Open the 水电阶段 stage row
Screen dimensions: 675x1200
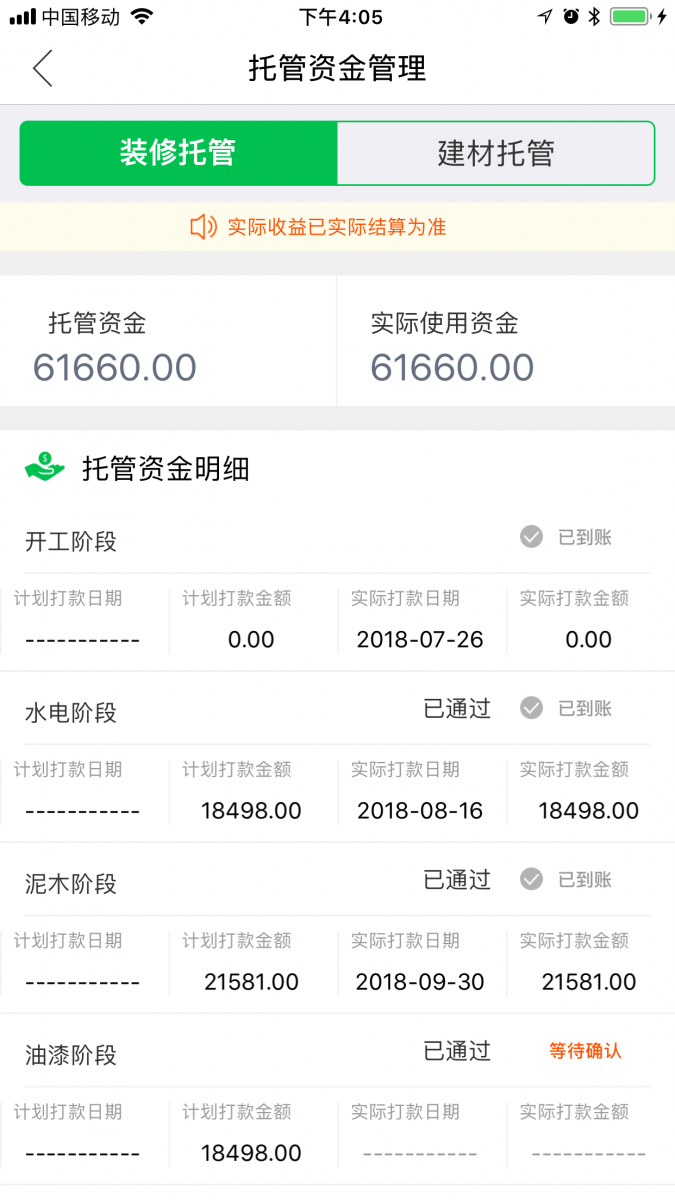click(71, 712)
